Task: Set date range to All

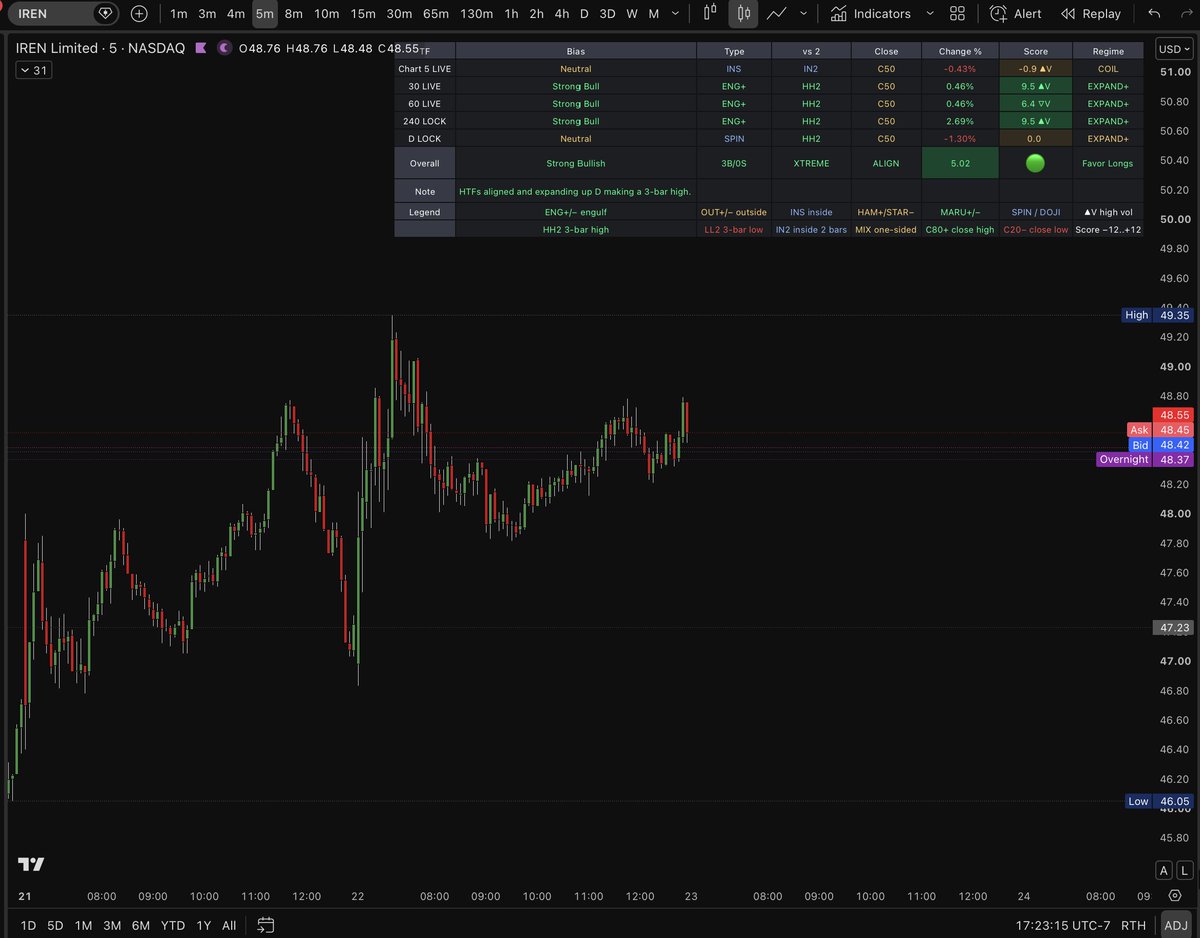Action: (x=229, y=925)
